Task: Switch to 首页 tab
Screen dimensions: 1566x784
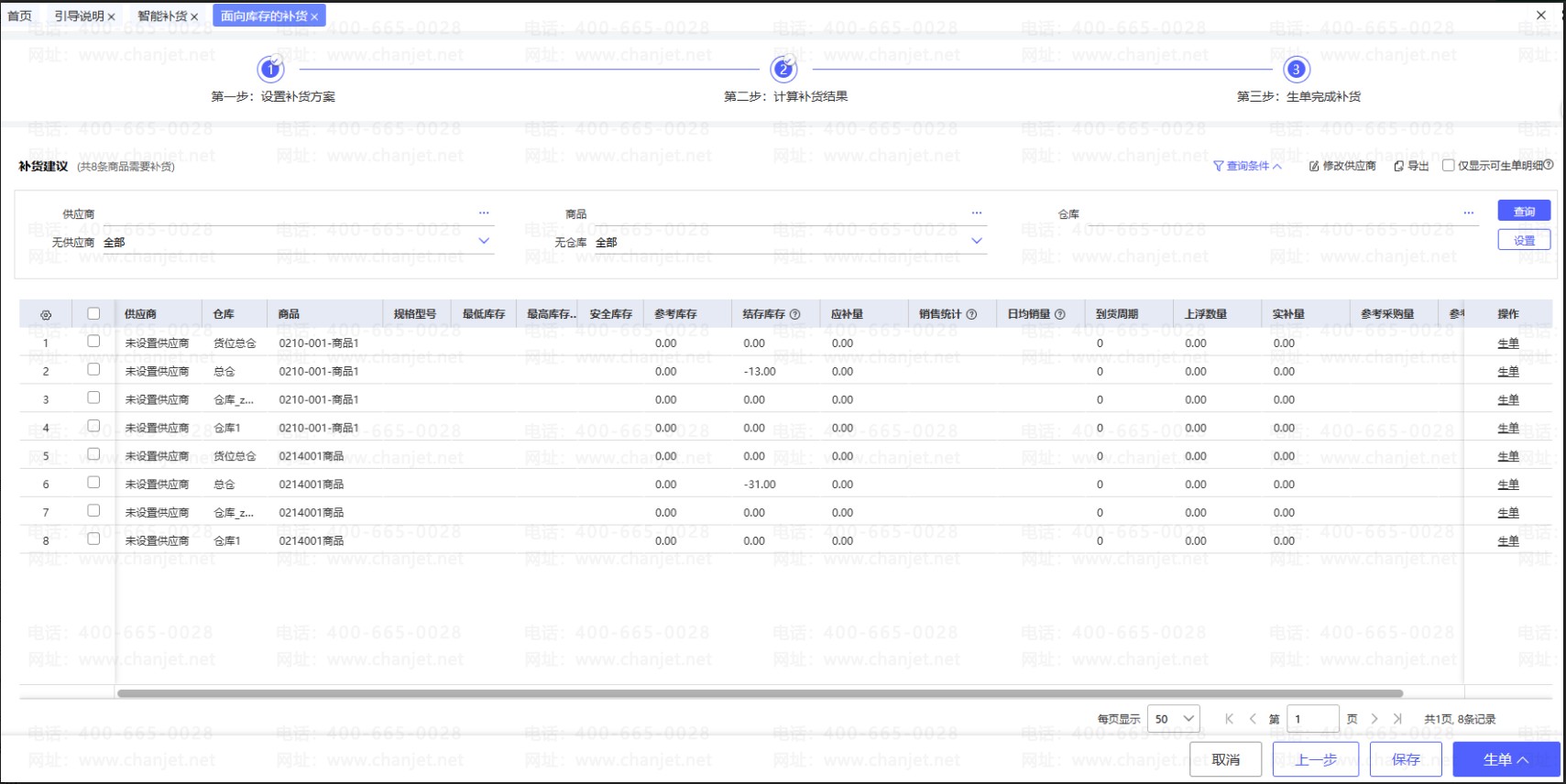Action: click(19, 16)
